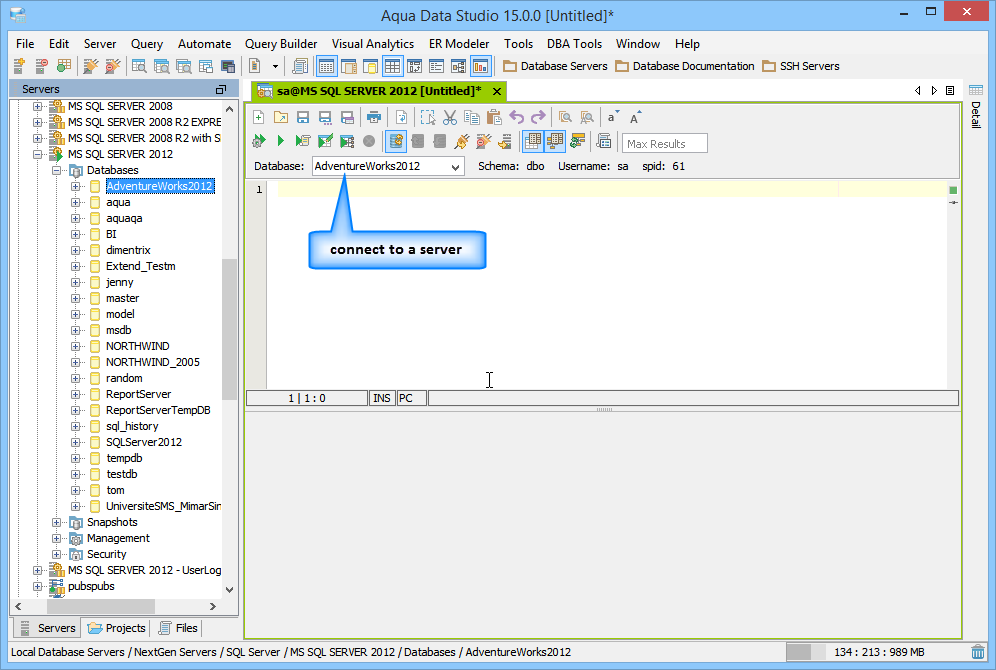Click the main toolbar Disconnect plug icon
Image resolution: width=996 pixels, height=670 pixels.
click(112, 65)
